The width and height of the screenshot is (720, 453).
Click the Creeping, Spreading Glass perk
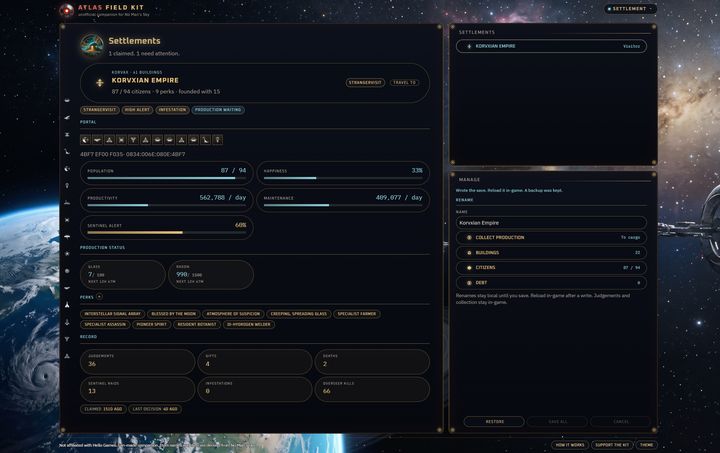coord(299,314)
